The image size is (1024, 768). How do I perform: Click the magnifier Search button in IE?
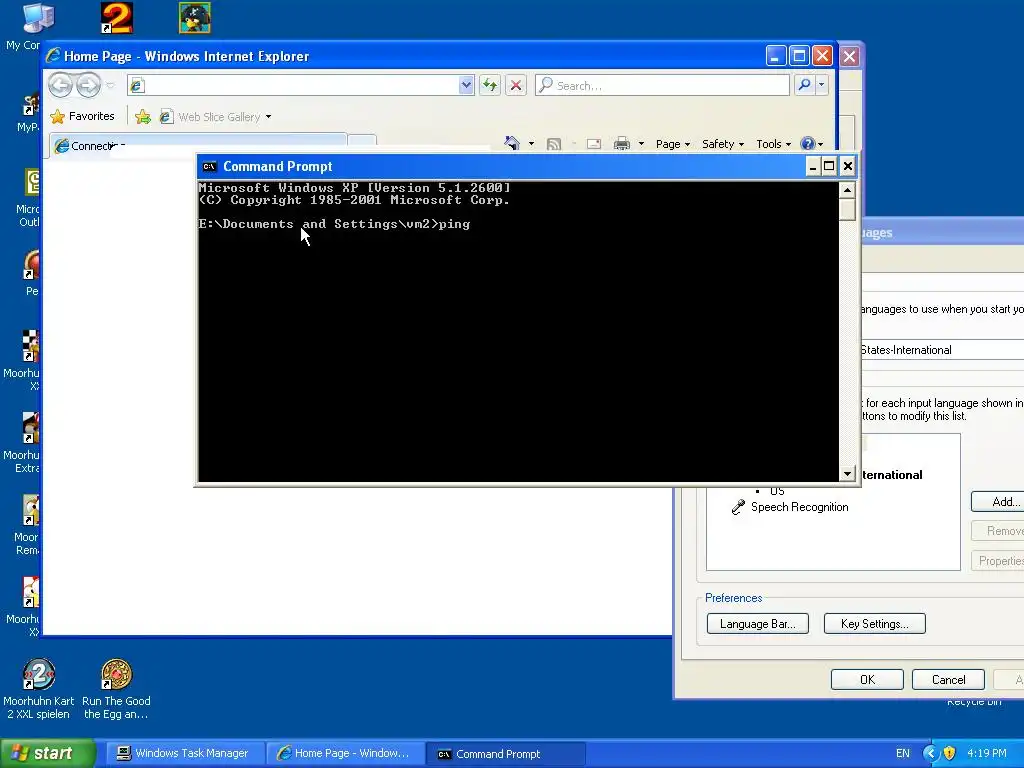pos(805,85)
